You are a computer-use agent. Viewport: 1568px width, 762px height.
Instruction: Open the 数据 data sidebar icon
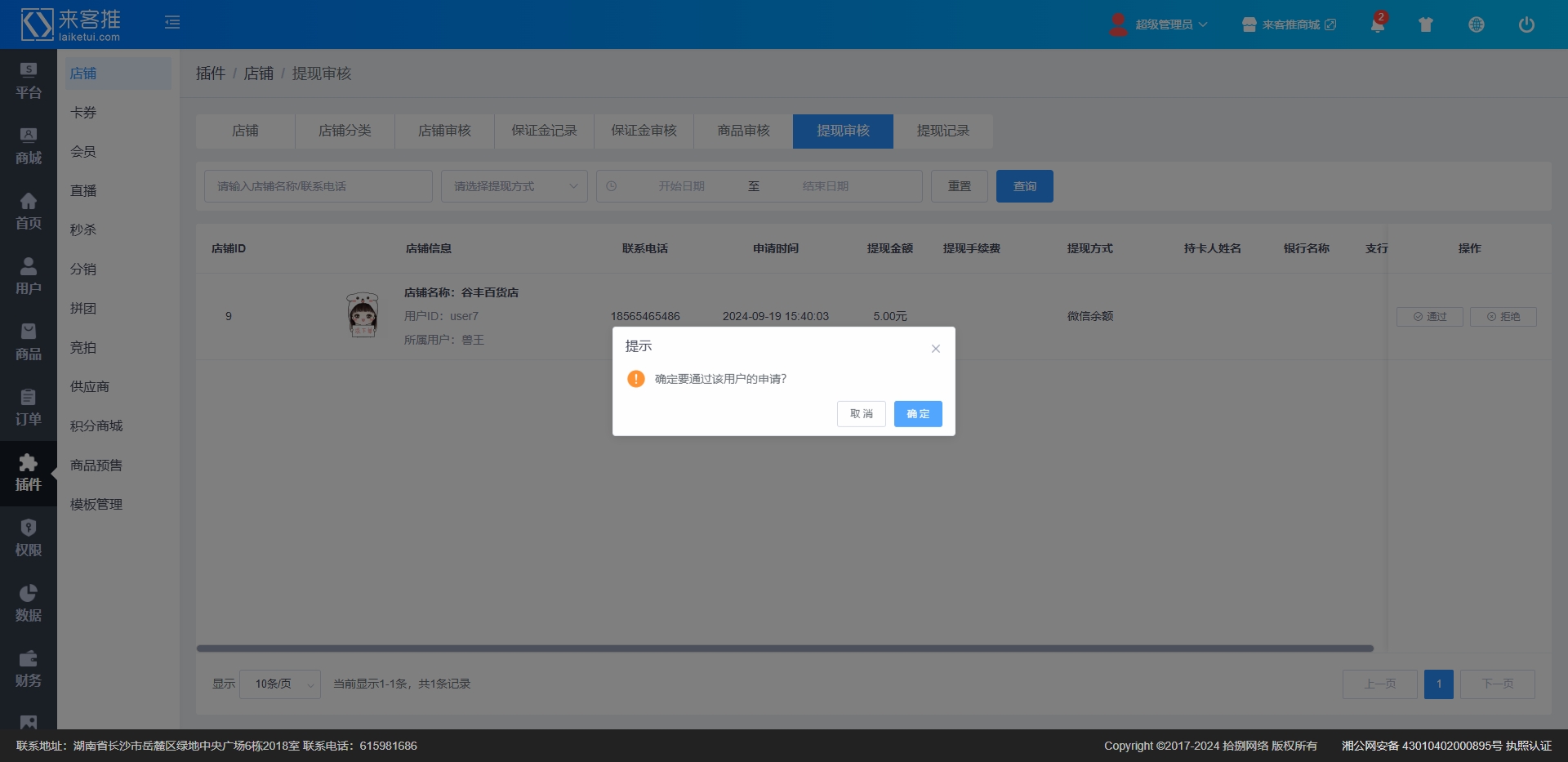tap(28, 604)
